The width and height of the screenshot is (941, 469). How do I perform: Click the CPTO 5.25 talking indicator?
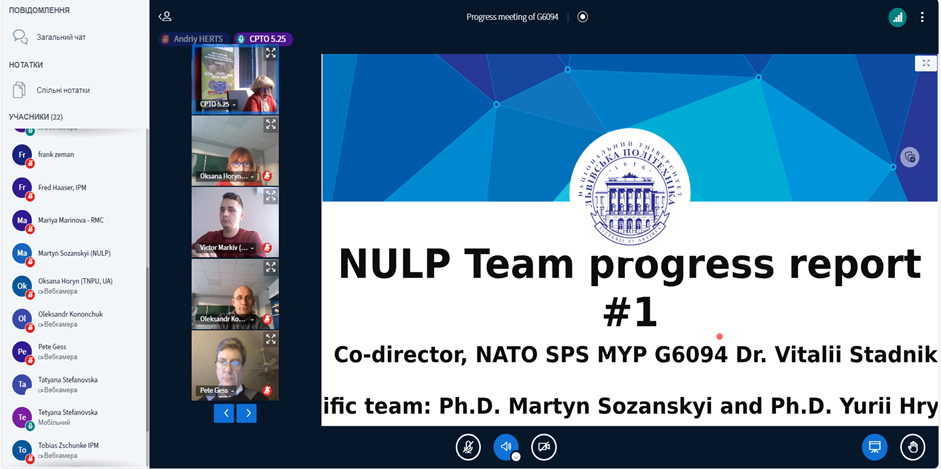(x=263, y=39)
